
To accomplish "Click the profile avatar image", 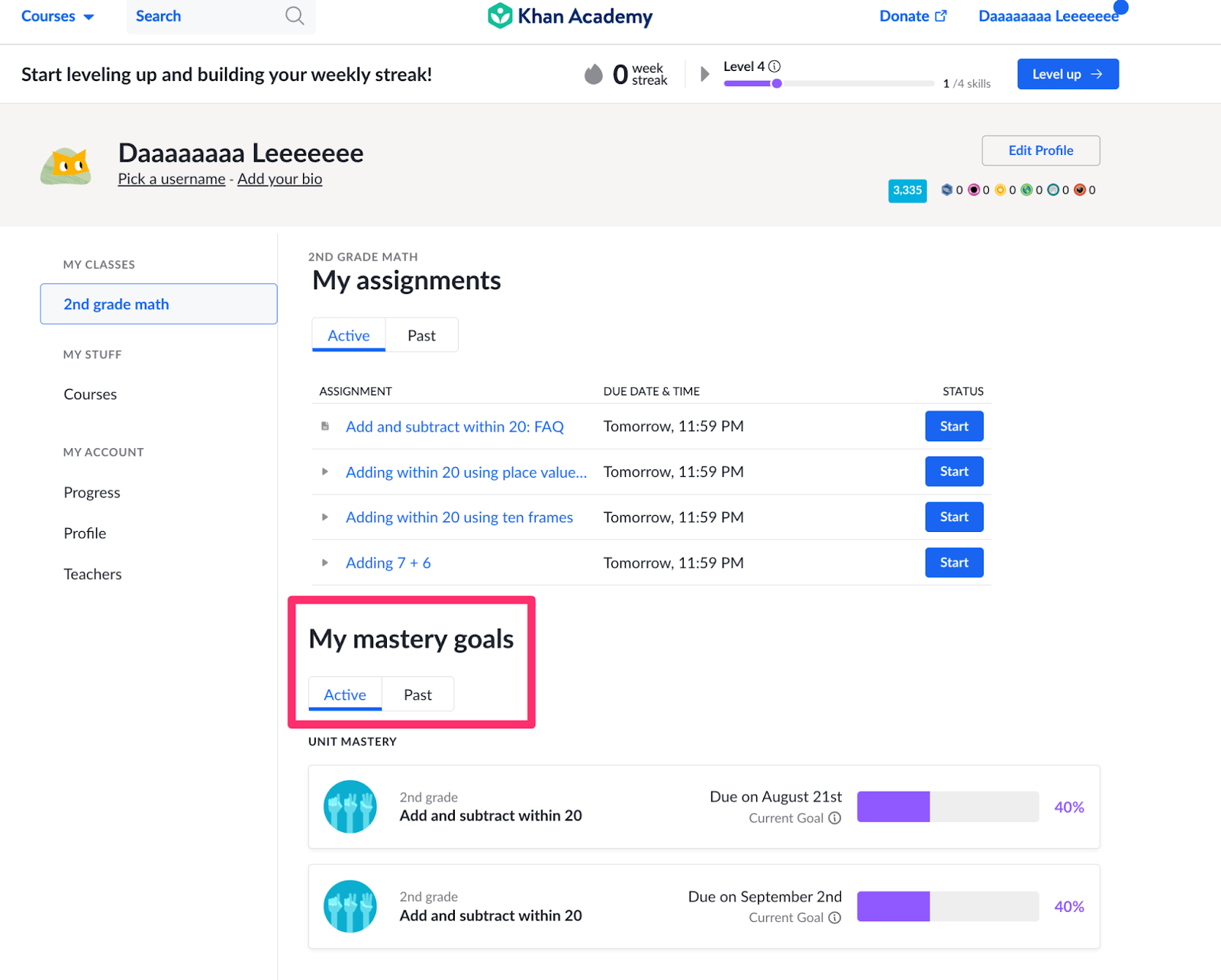I will (66, 166).
